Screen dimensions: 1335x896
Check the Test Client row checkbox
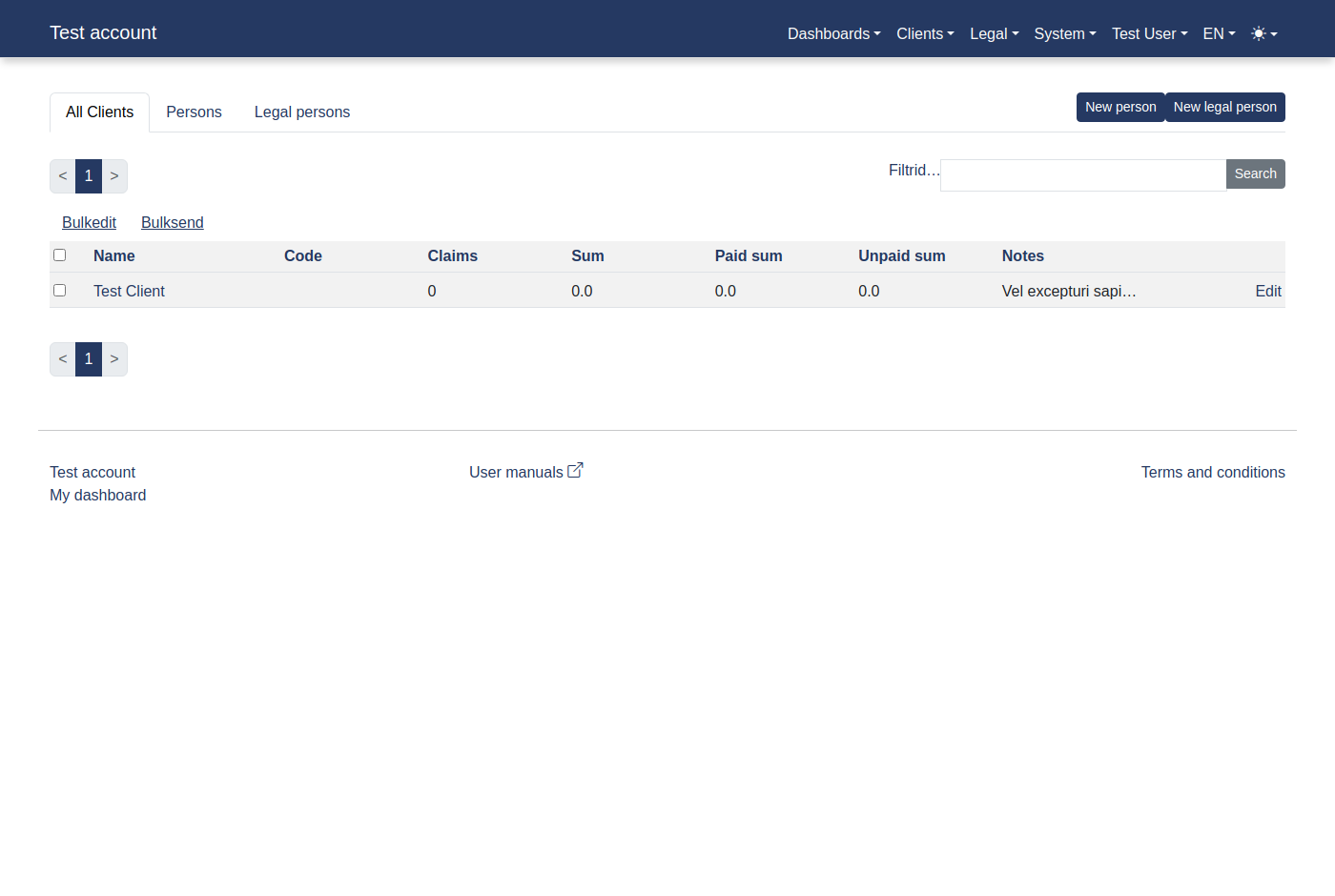point(60,291)
